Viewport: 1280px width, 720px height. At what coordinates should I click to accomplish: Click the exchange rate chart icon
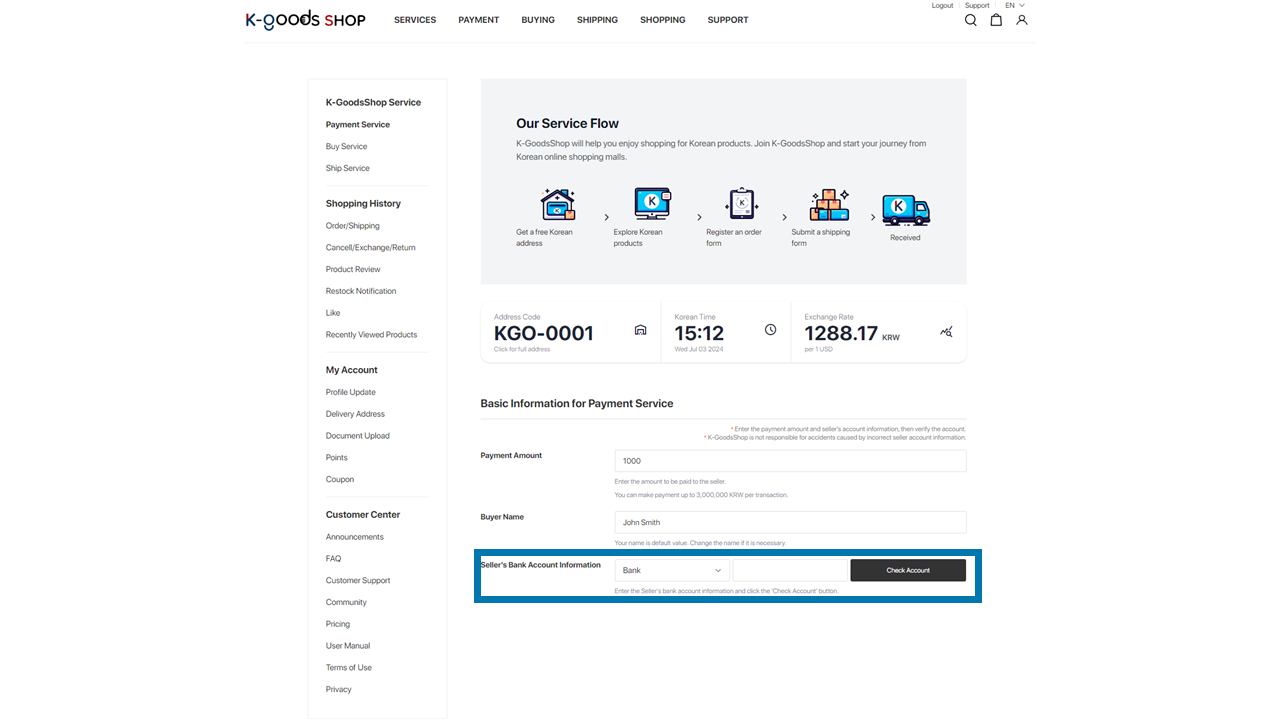946,331
